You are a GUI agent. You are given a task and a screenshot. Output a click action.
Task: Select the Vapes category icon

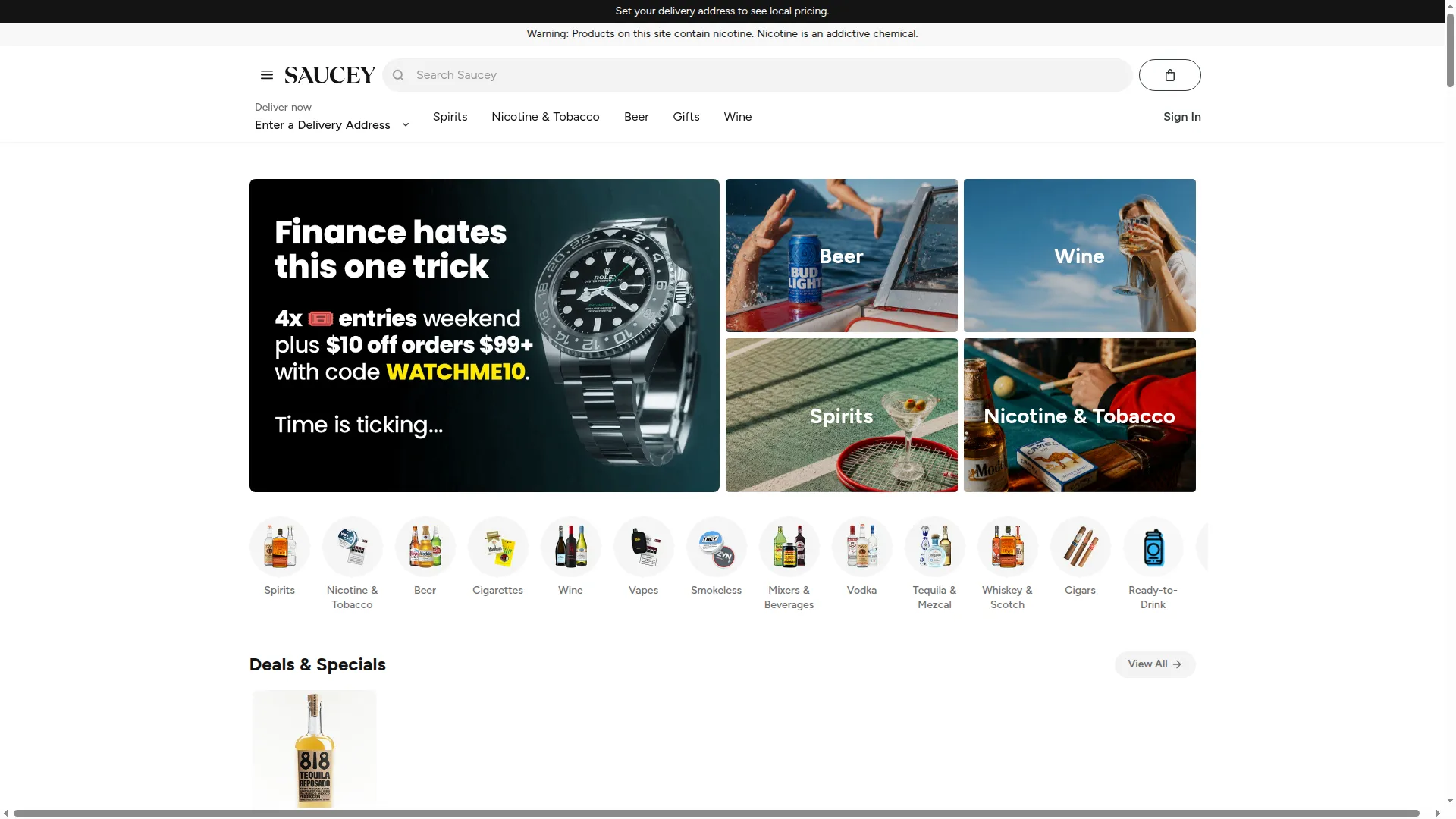(x=644, y=547)
